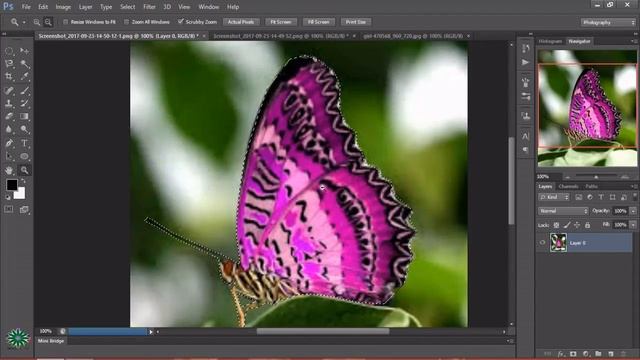Select the Pen tool

[9, 143]
